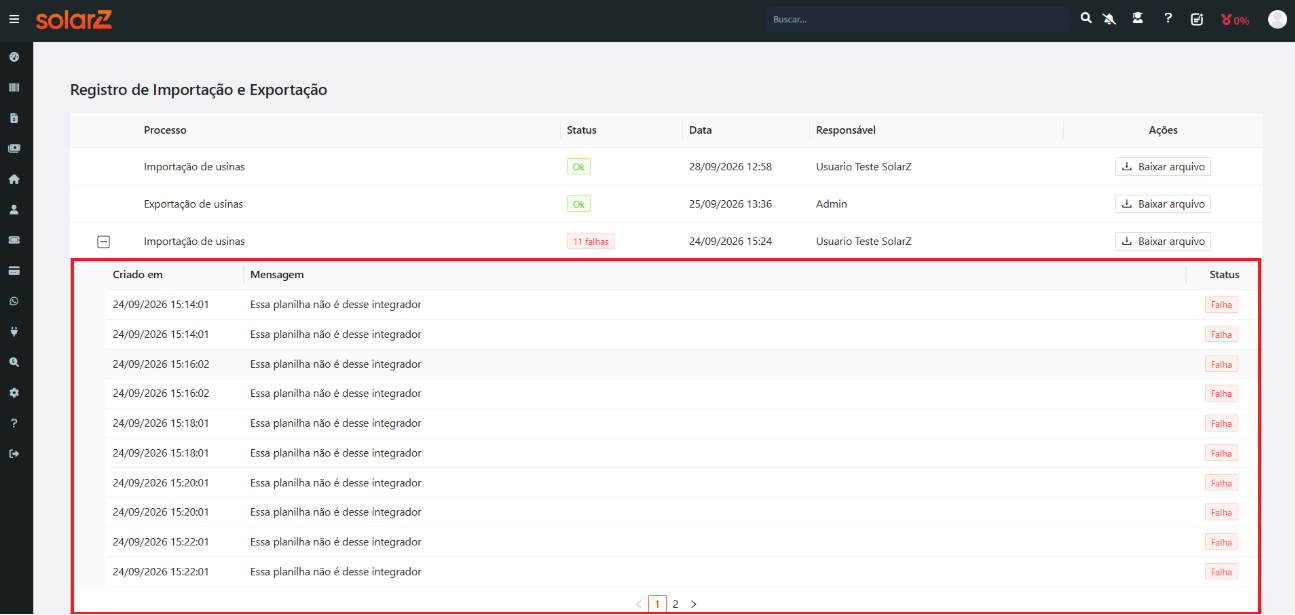
Task: Collapse the expanded Importação de usinas row
Action: click(103, 241)
